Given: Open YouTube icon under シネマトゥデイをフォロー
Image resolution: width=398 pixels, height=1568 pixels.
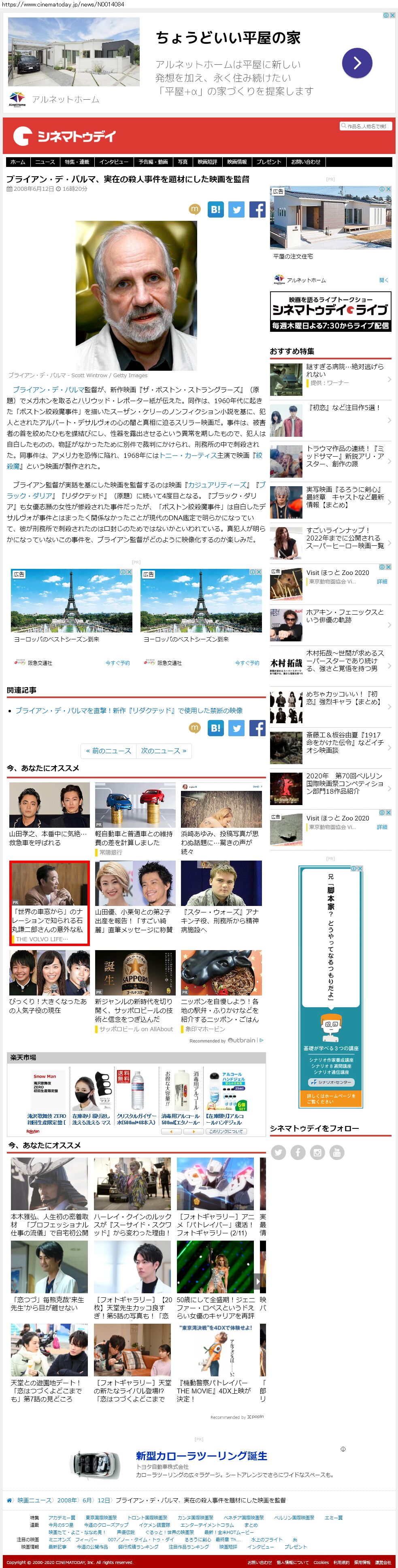Looking at the screenshot, I should (x=336, y=1152).
